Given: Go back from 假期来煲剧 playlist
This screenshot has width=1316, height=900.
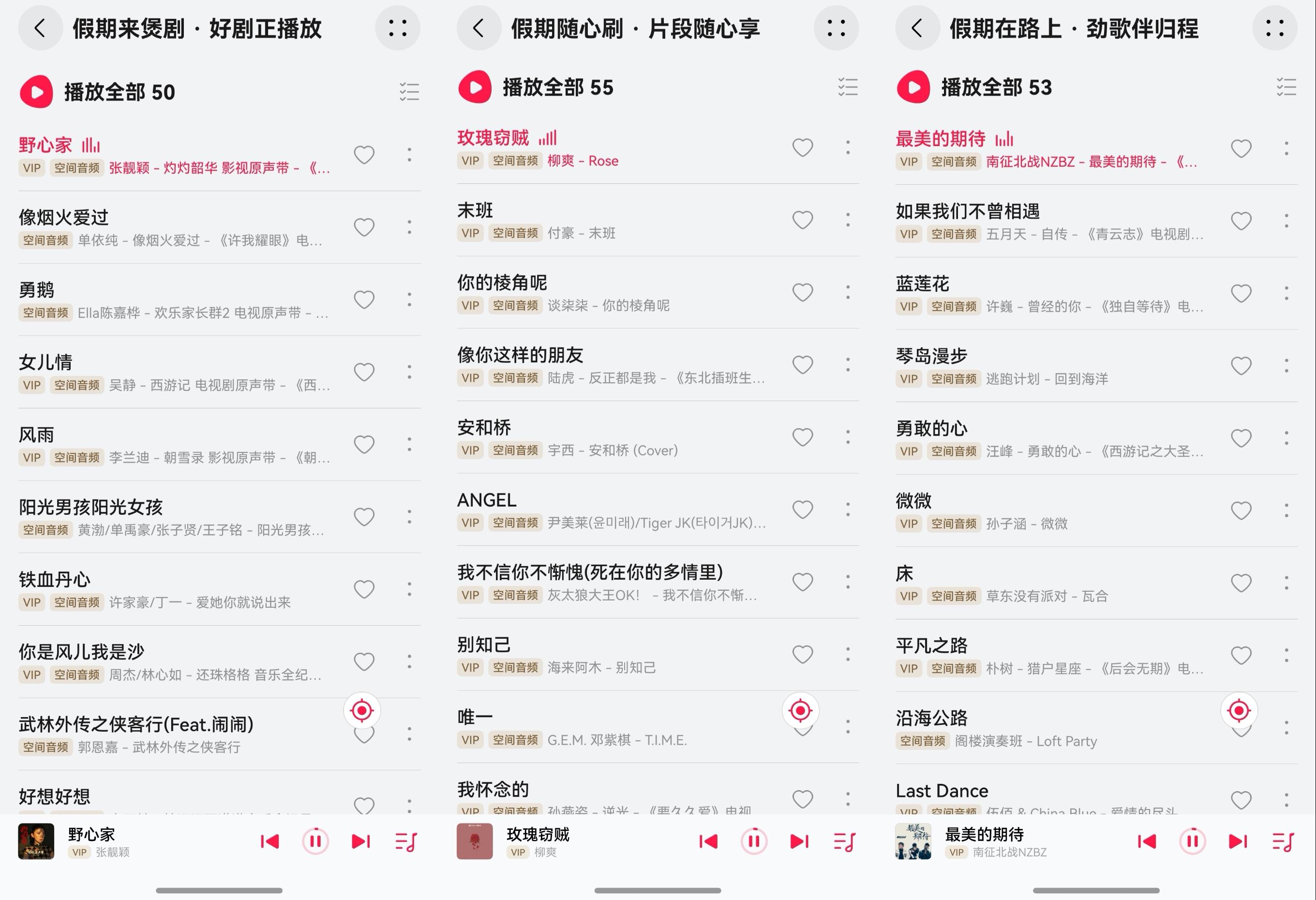Looking at the screenshot, I should click(x=40, y=28).
